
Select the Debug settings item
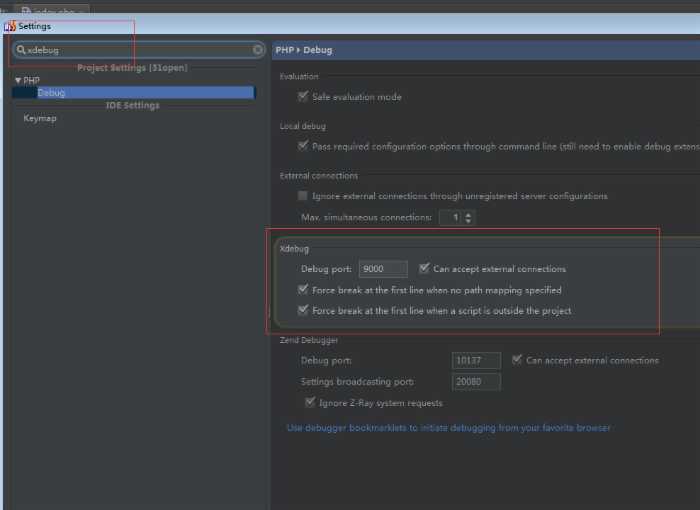(x=133, y=92)
